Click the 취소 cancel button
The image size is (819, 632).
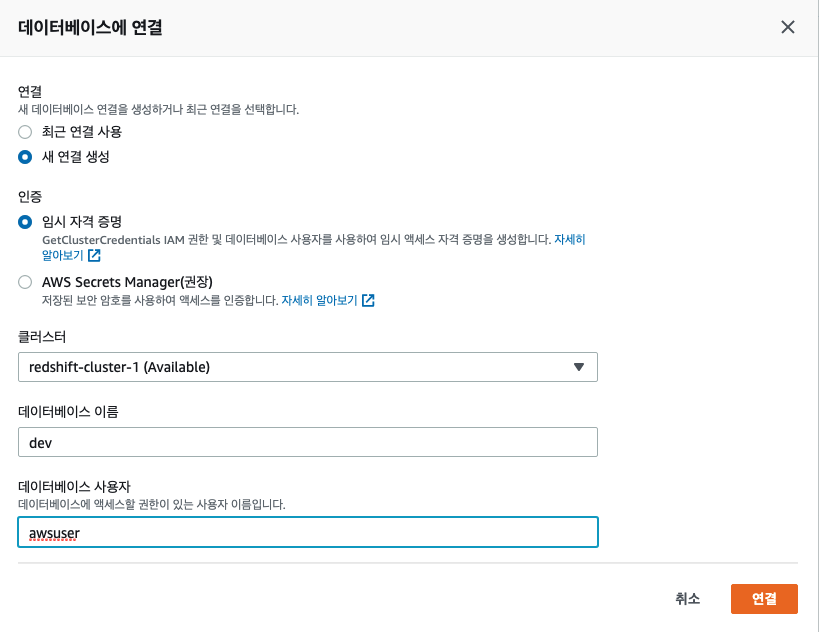pyautogui.click(x=687, y=599)
